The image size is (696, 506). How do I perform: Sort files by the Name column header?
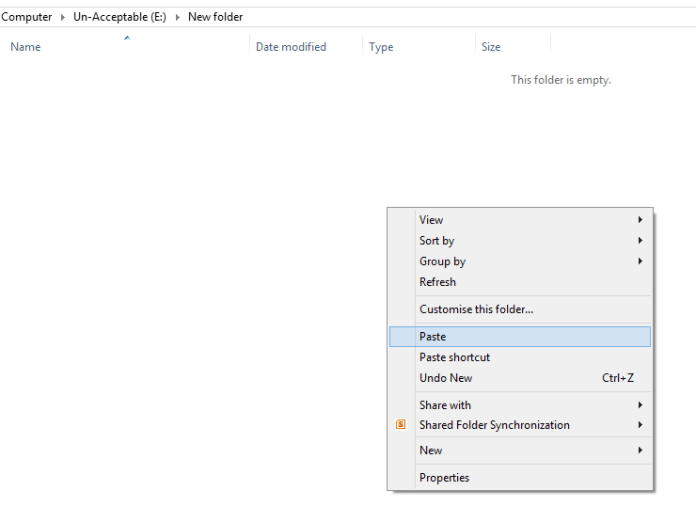click(x=26, y=47)
